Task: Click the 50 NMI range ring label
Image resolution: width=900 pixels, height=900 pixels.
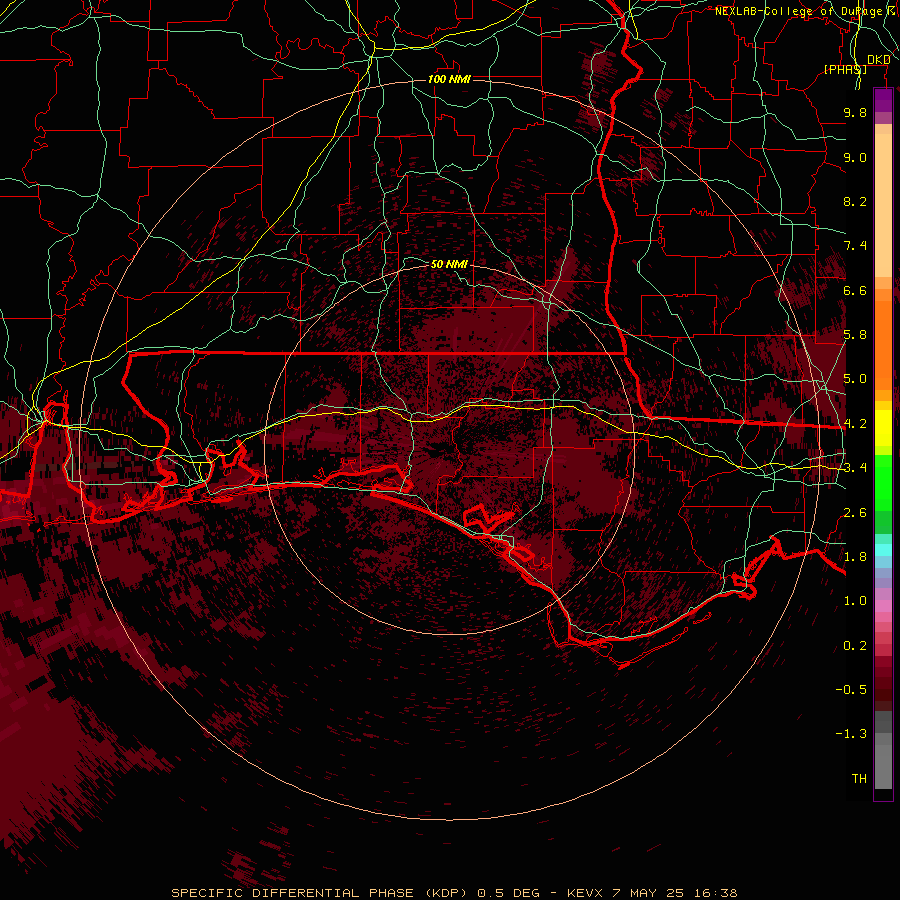Action: (449, 264)
